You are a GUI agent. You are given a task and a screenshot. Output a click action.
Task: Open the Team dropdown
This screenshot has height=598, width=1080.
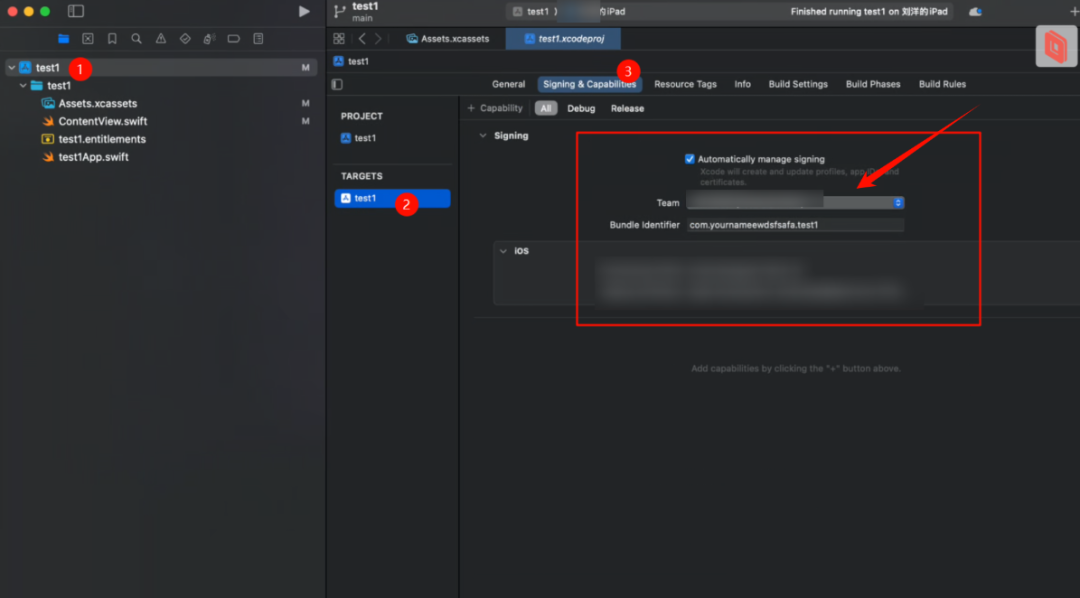point(795,203)
